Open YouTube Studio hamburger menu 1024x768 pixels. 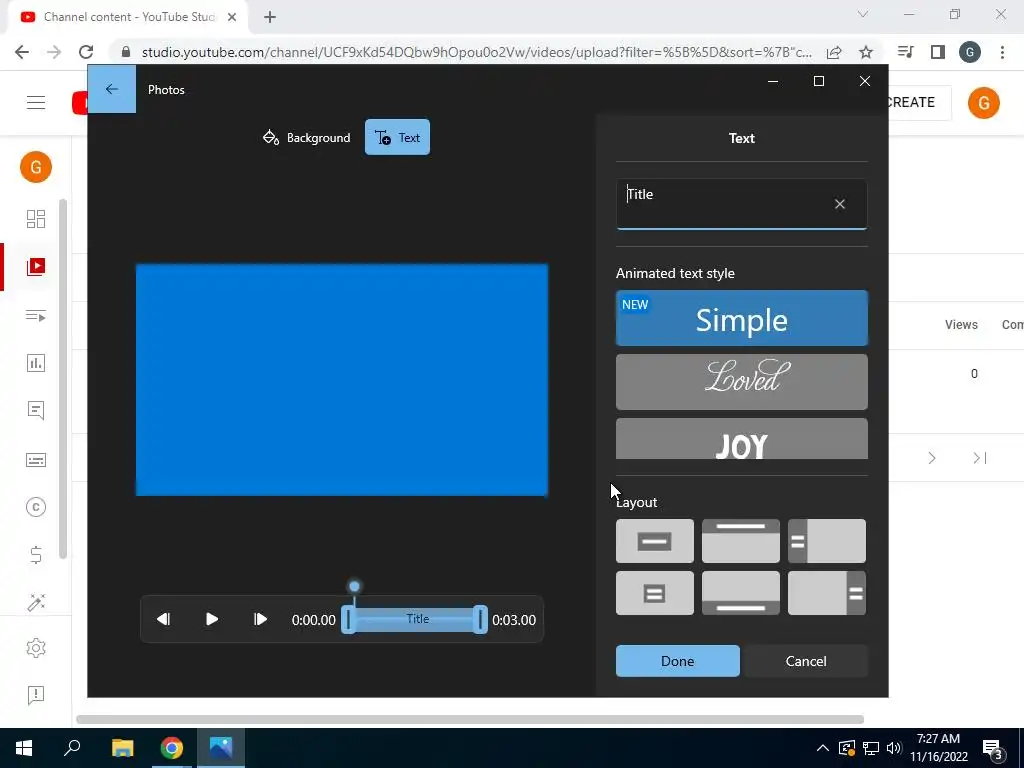[36, 103]
